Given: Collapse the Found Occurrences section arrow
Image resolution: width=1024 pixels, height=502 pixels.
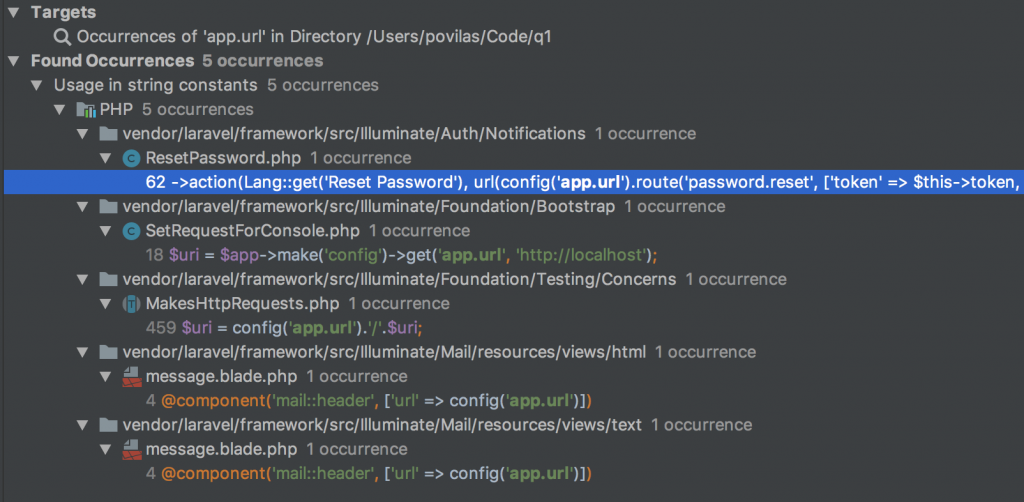Looking at the screenshot, I should click(x=12, y=61).
